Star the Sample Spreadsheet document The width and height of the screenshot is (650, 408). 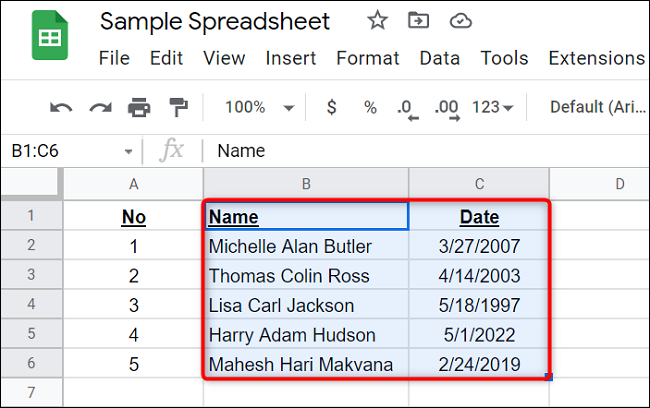pos(378,21)
